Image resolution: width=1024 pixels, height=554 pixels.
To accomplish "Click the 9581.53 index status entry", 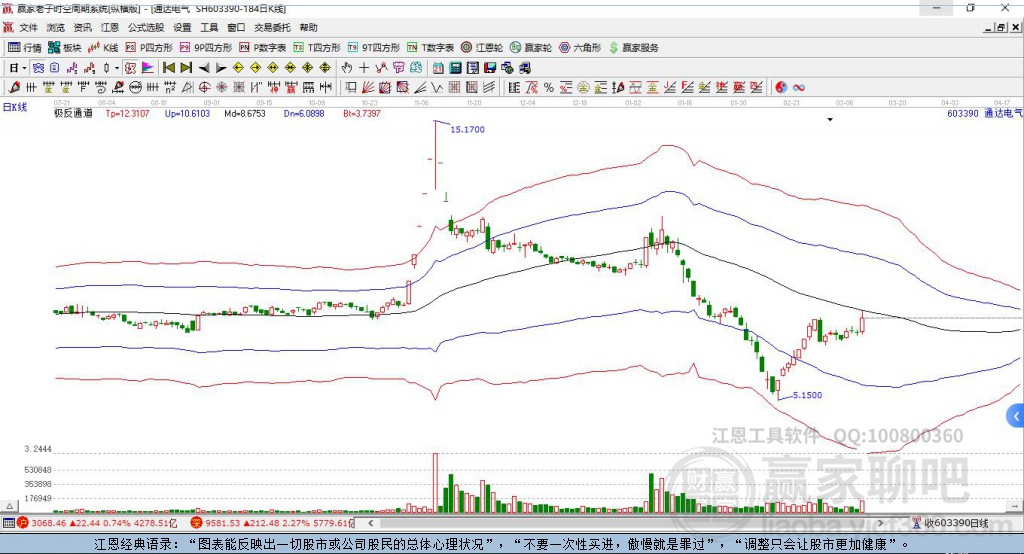I will (271, 523).
